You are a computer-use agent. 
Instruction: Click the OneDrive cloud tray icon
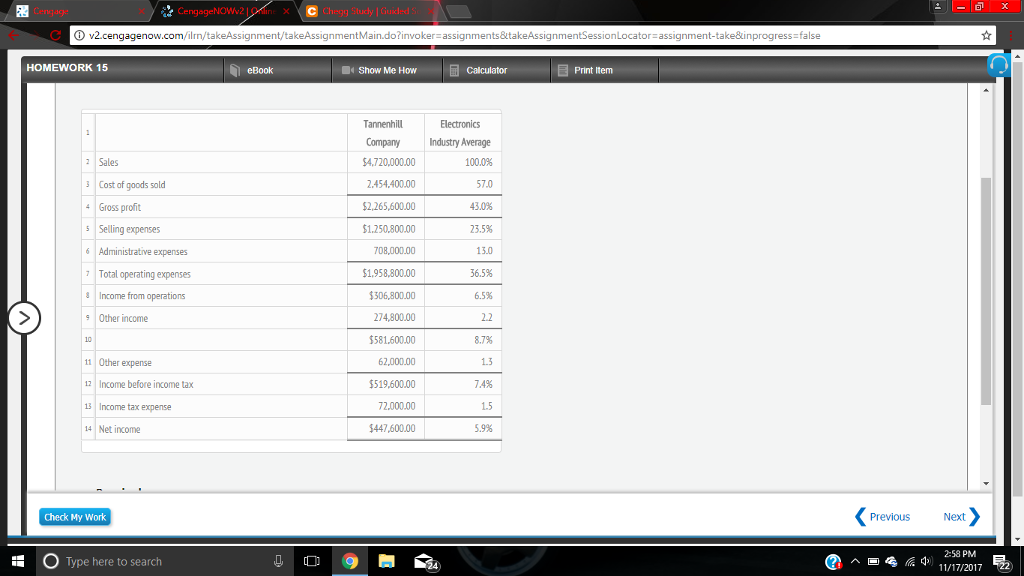pos(891,562)
